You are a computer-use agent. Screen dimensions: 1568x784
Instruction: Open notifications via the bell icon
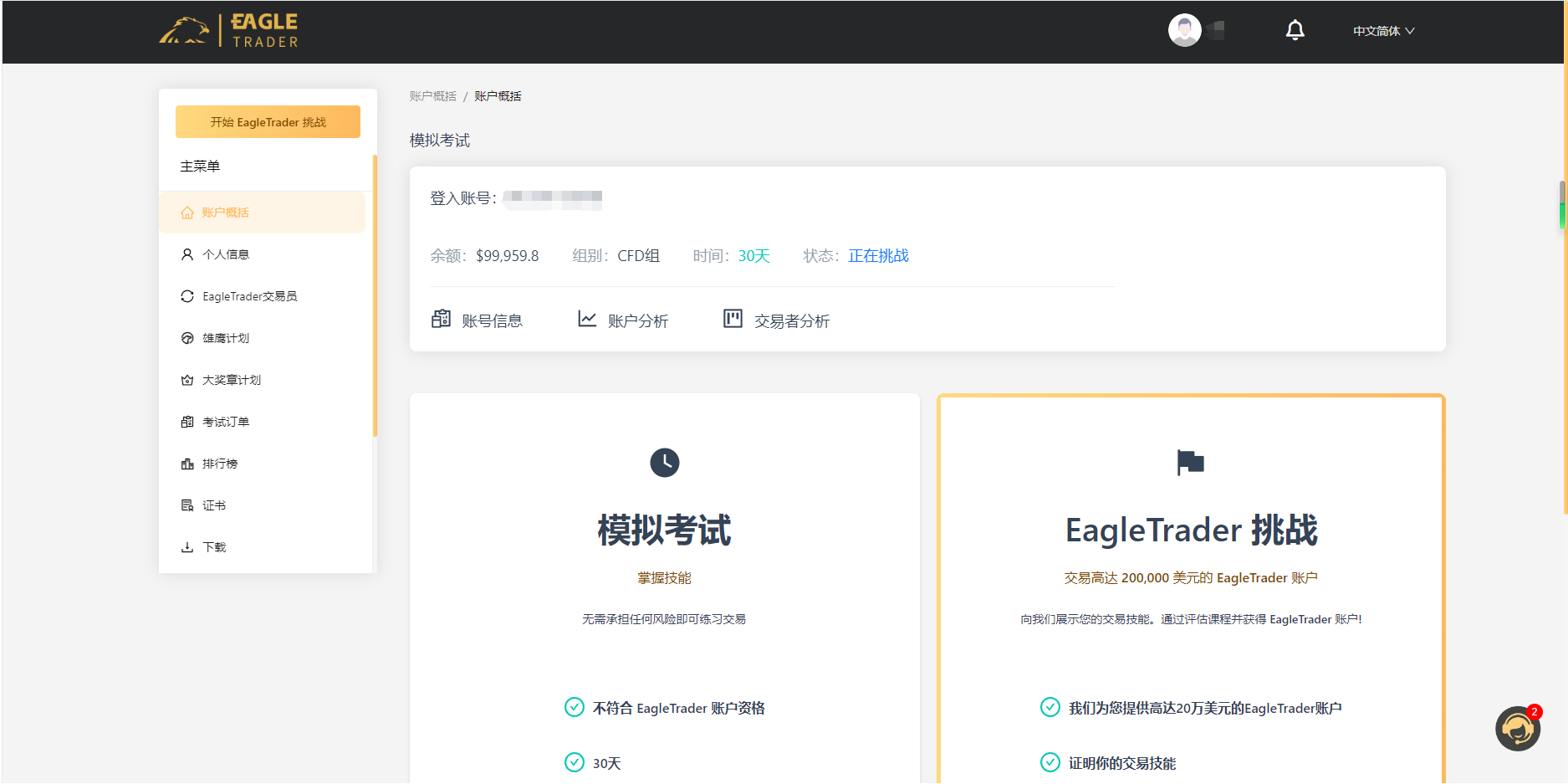pos(1295,29)
